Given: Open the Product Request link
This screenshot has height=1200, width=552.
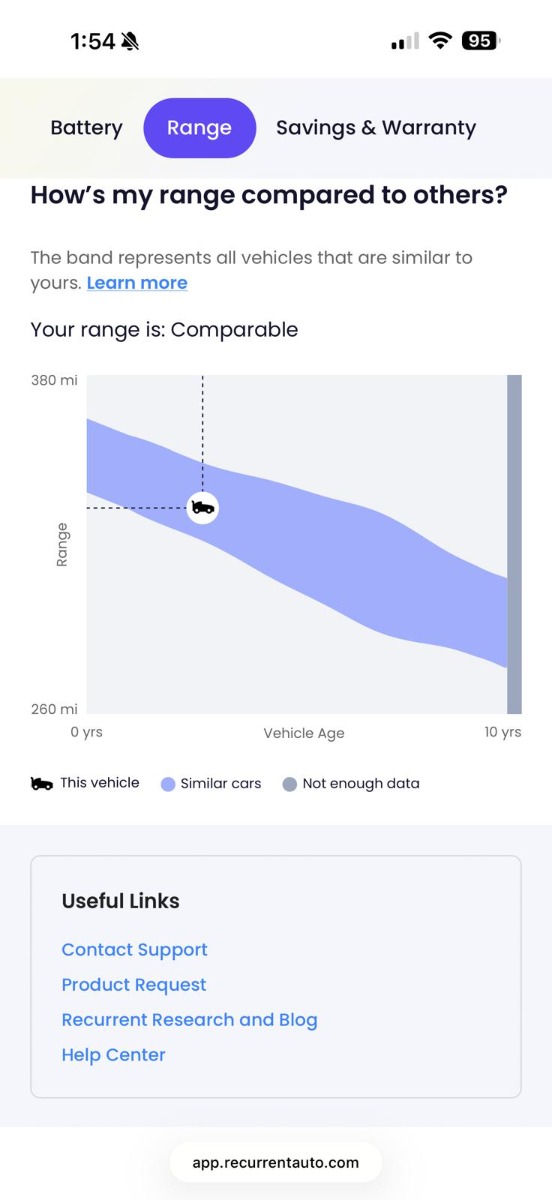Looking at the screenshot, I should (x=134, y=985).
